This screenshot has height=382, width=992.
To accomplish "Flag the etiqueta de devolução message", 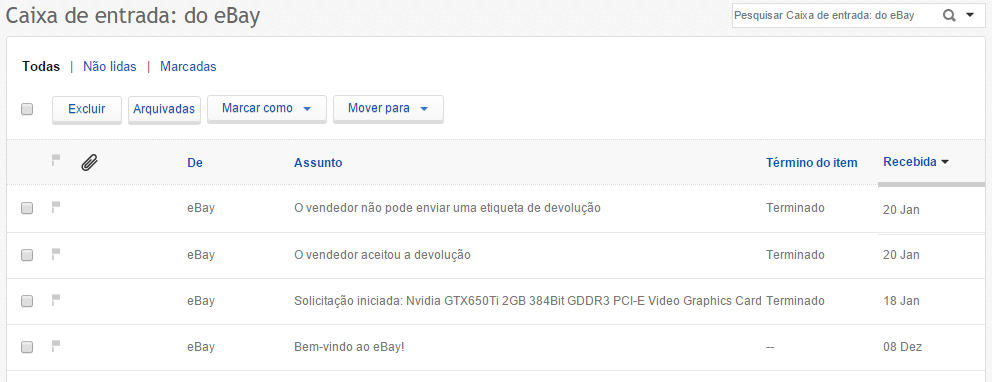I will click(x=56, y=207).
